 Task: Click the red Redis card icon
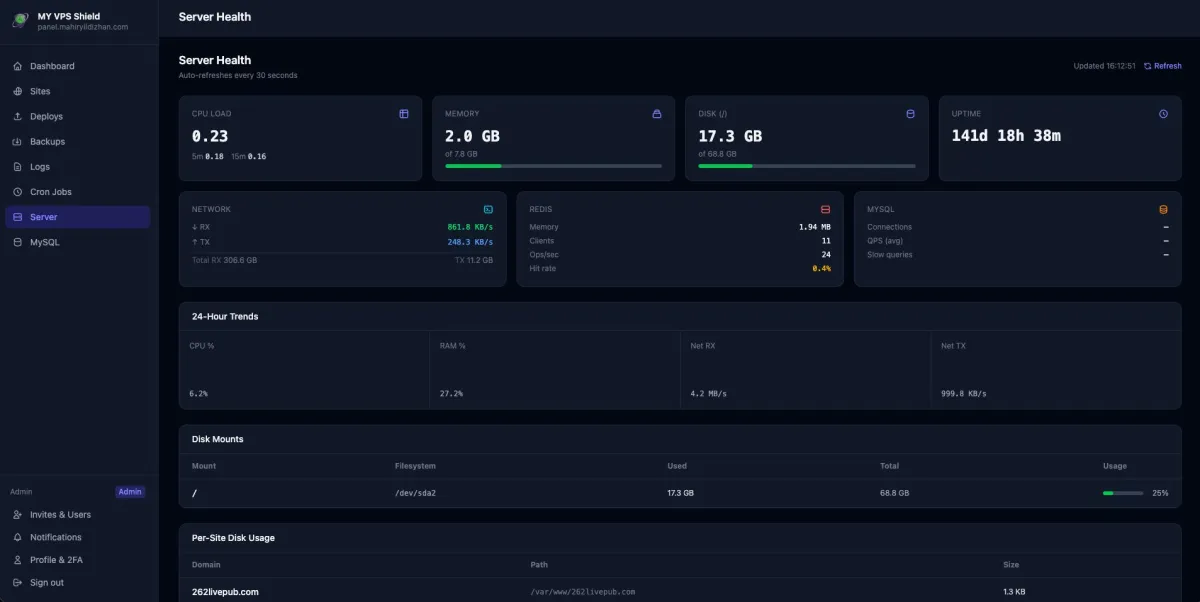(826, 210)
